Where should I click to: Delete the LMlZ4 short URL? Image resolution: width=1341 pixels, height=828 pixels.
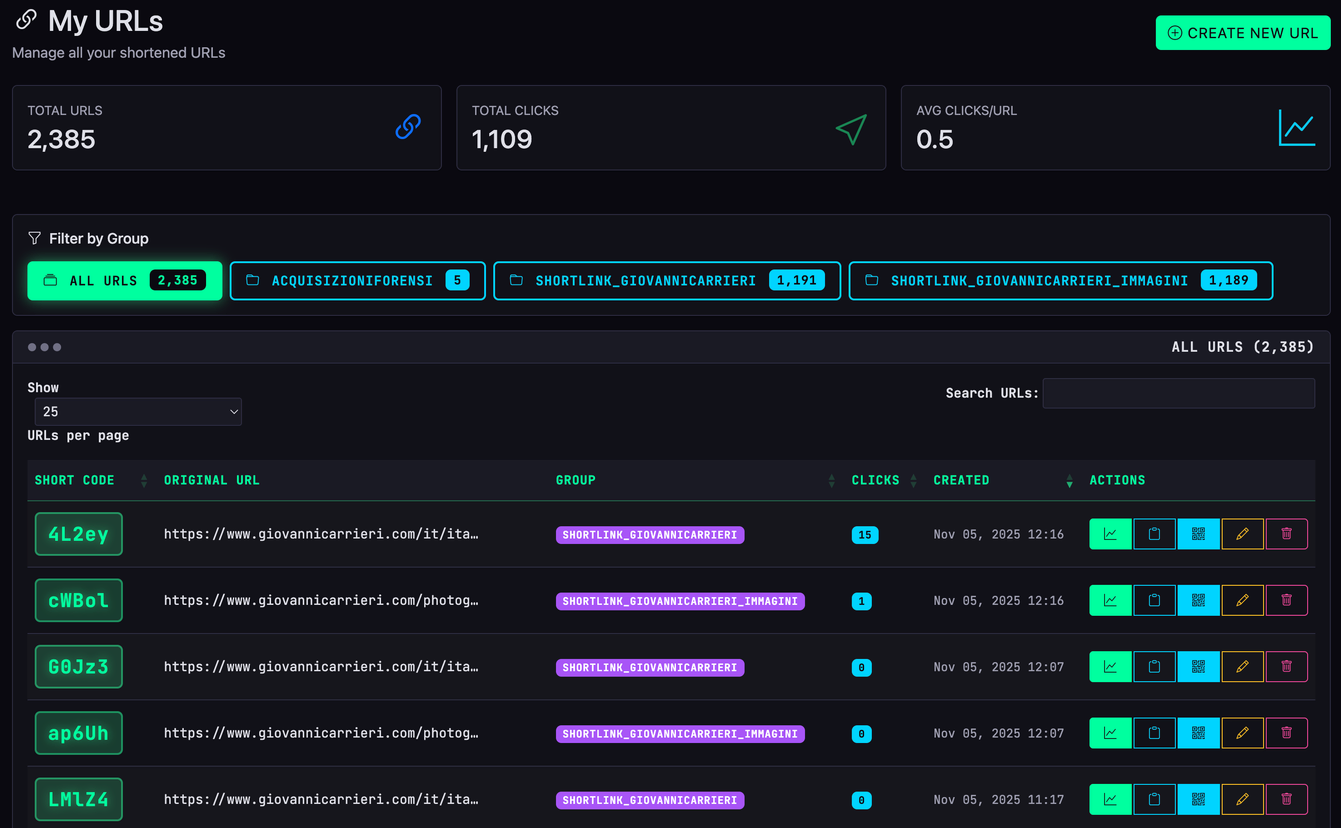1287,799
